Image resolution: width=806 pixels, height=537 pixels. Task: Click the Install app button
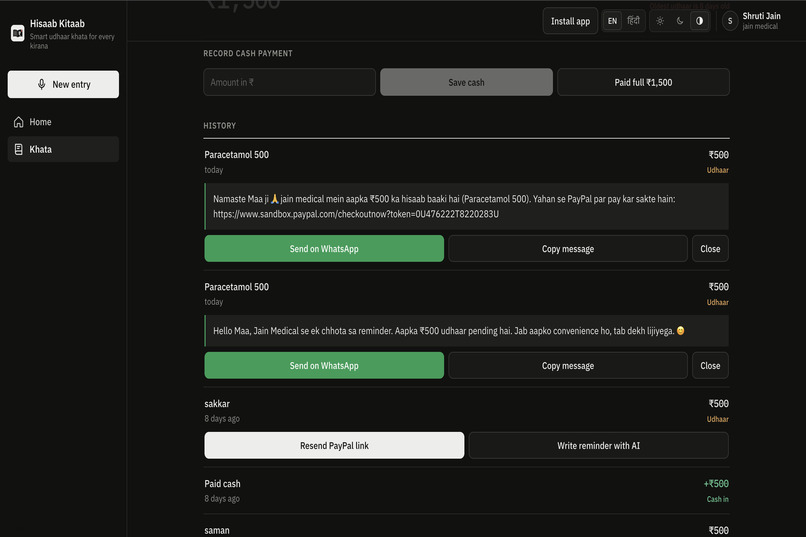click(570, 21)
